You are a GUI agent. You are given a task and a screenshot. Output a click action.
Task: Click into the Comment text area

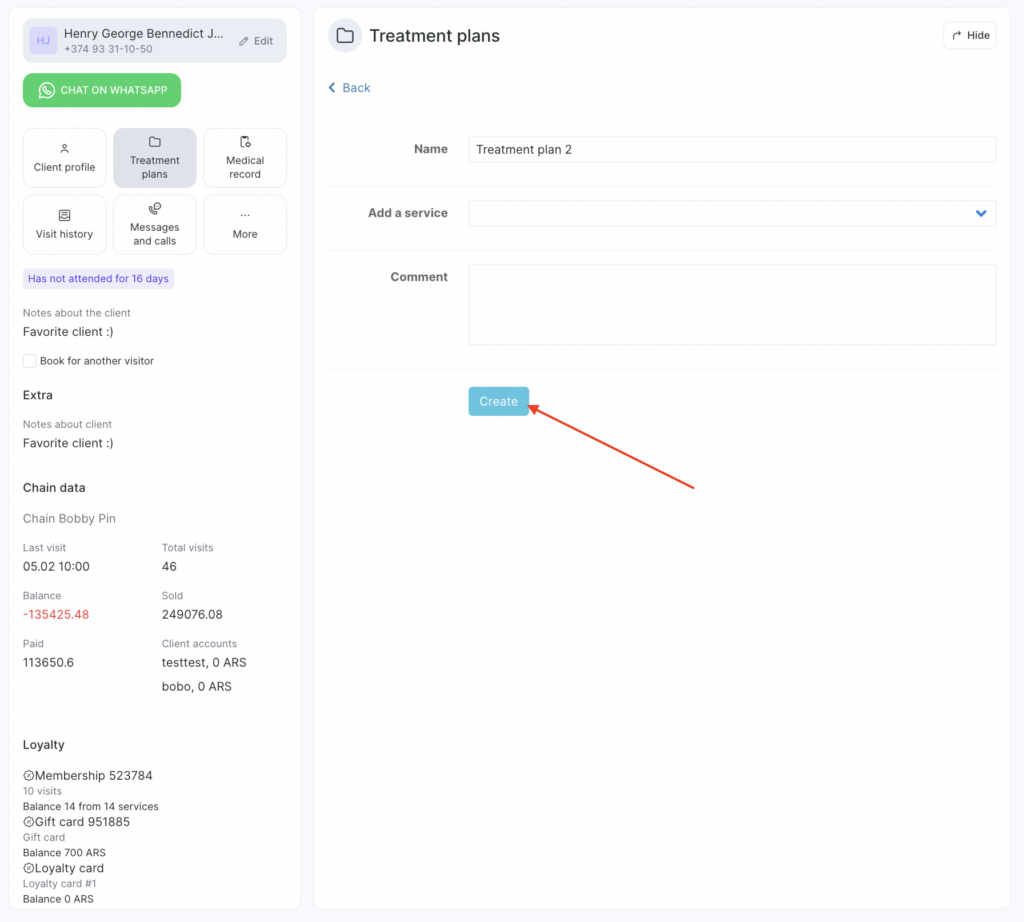(731, 304)
